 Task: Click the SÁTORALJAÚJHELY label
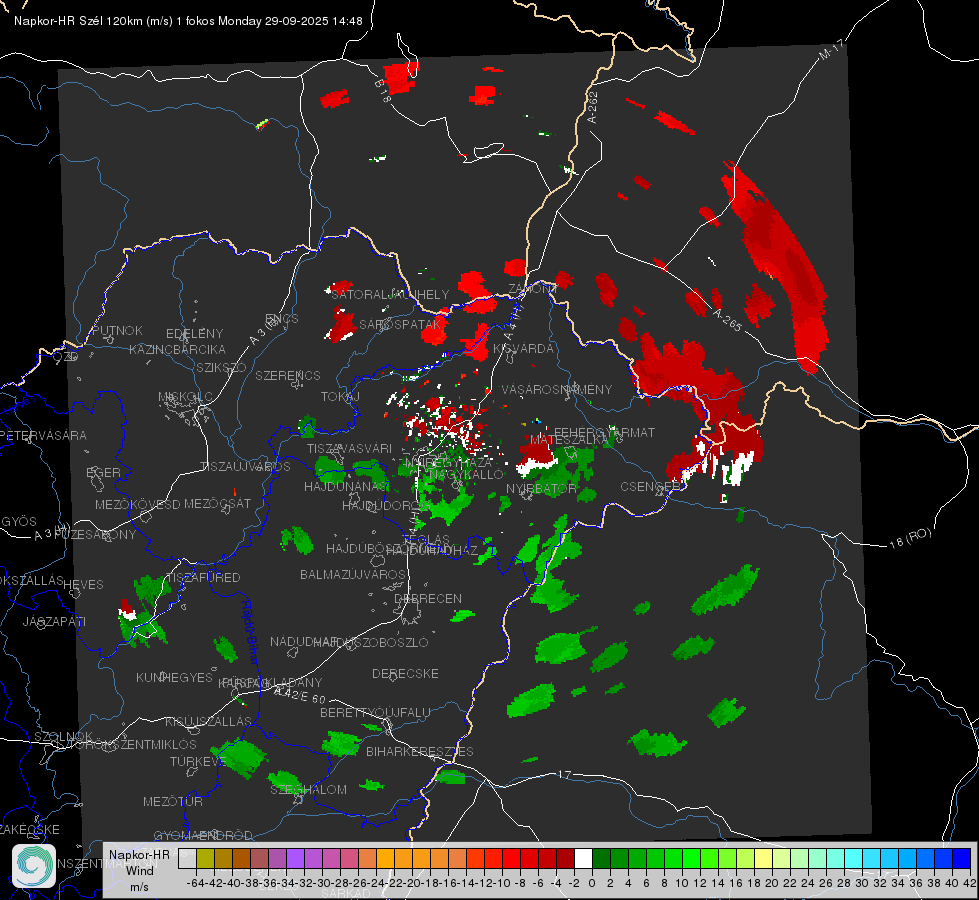tap(390, 295)
